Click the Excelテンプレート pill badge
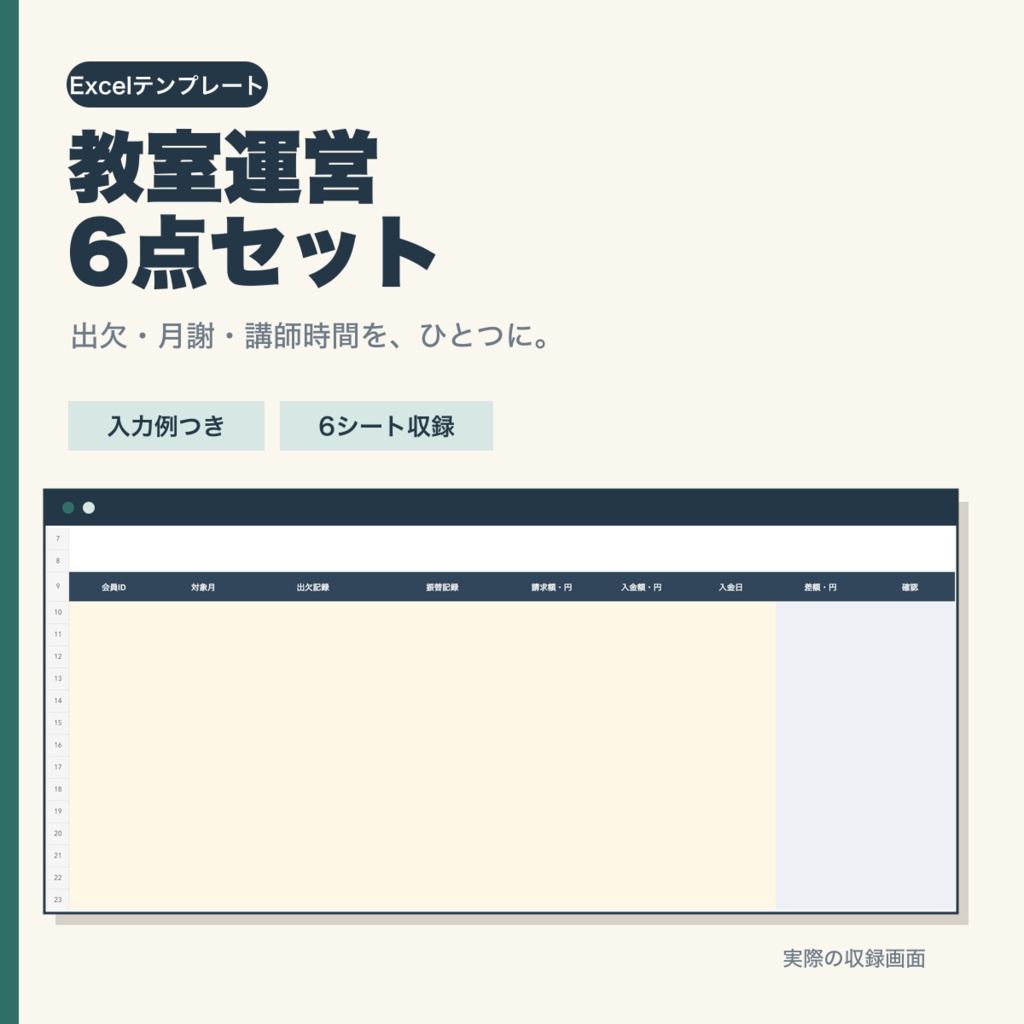The image size is (1024, 1024). [167, 85]
